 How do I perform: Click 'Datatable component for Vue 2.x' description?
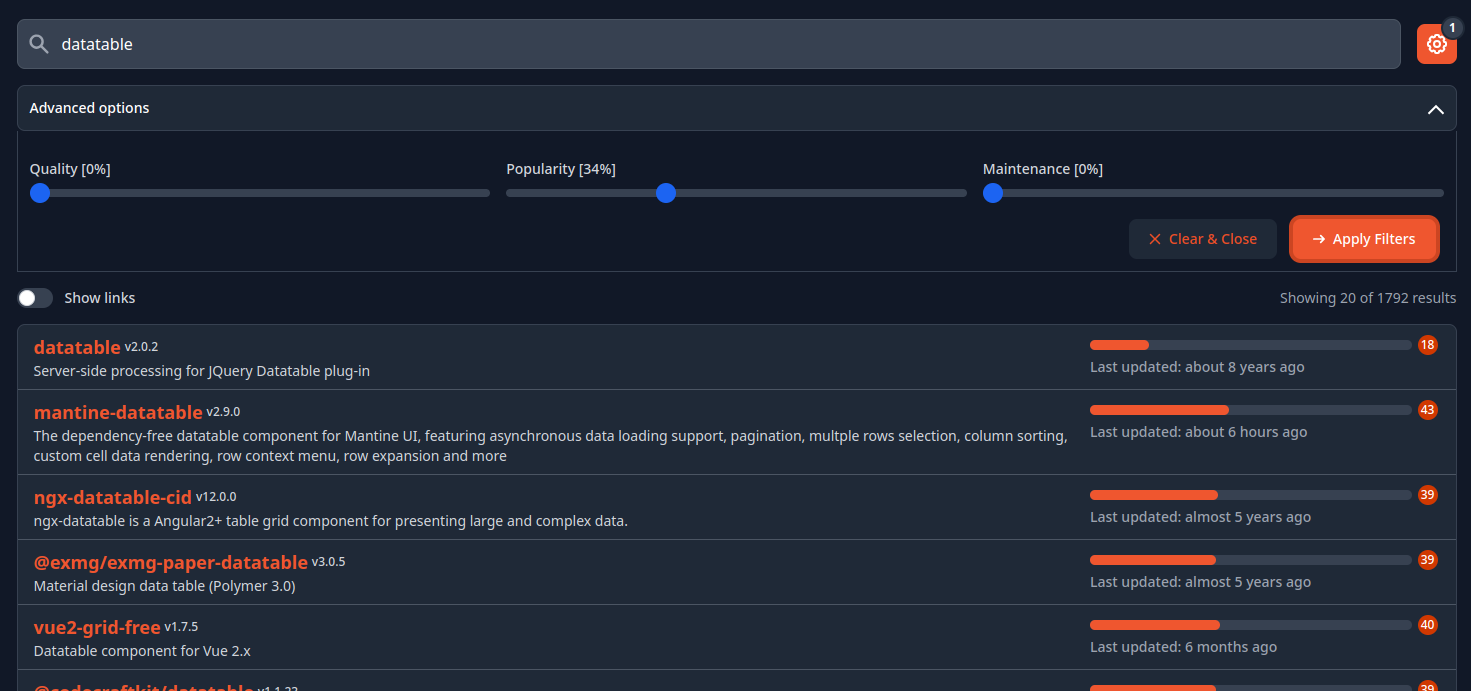[x=142, y=651]
